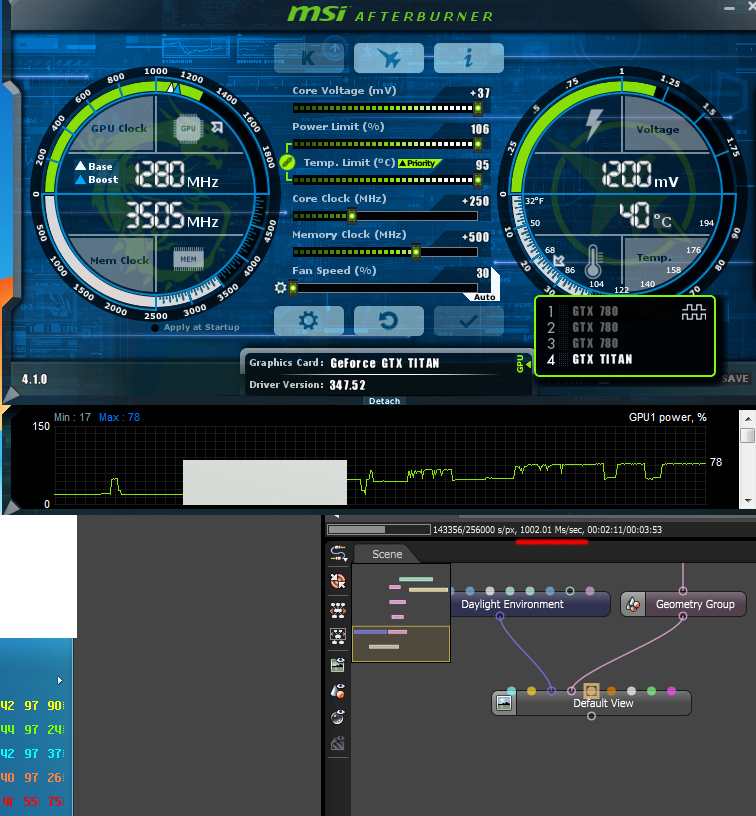Click the thermometer icon in the temperature gauge
756x816 pixels.
[x=593, y=262]
